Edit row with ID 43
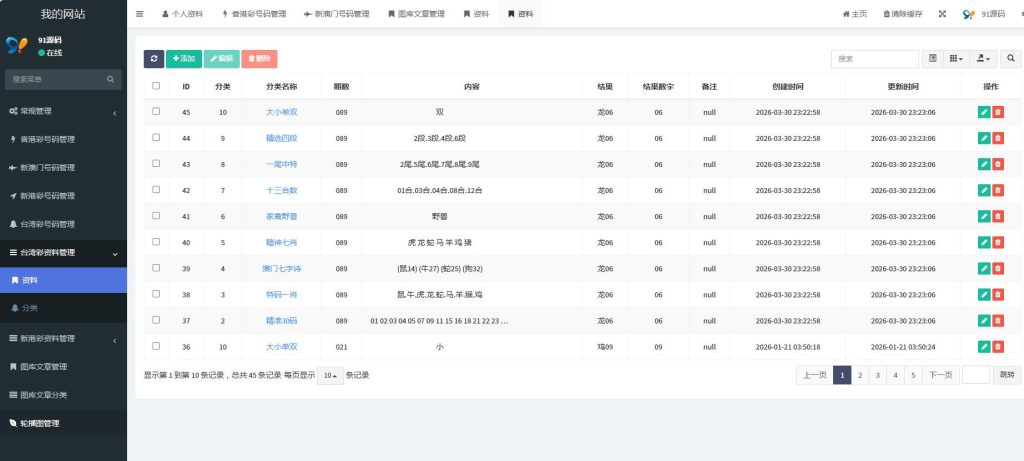This screenshot has width=1024, height=461. tap(984, 164)
